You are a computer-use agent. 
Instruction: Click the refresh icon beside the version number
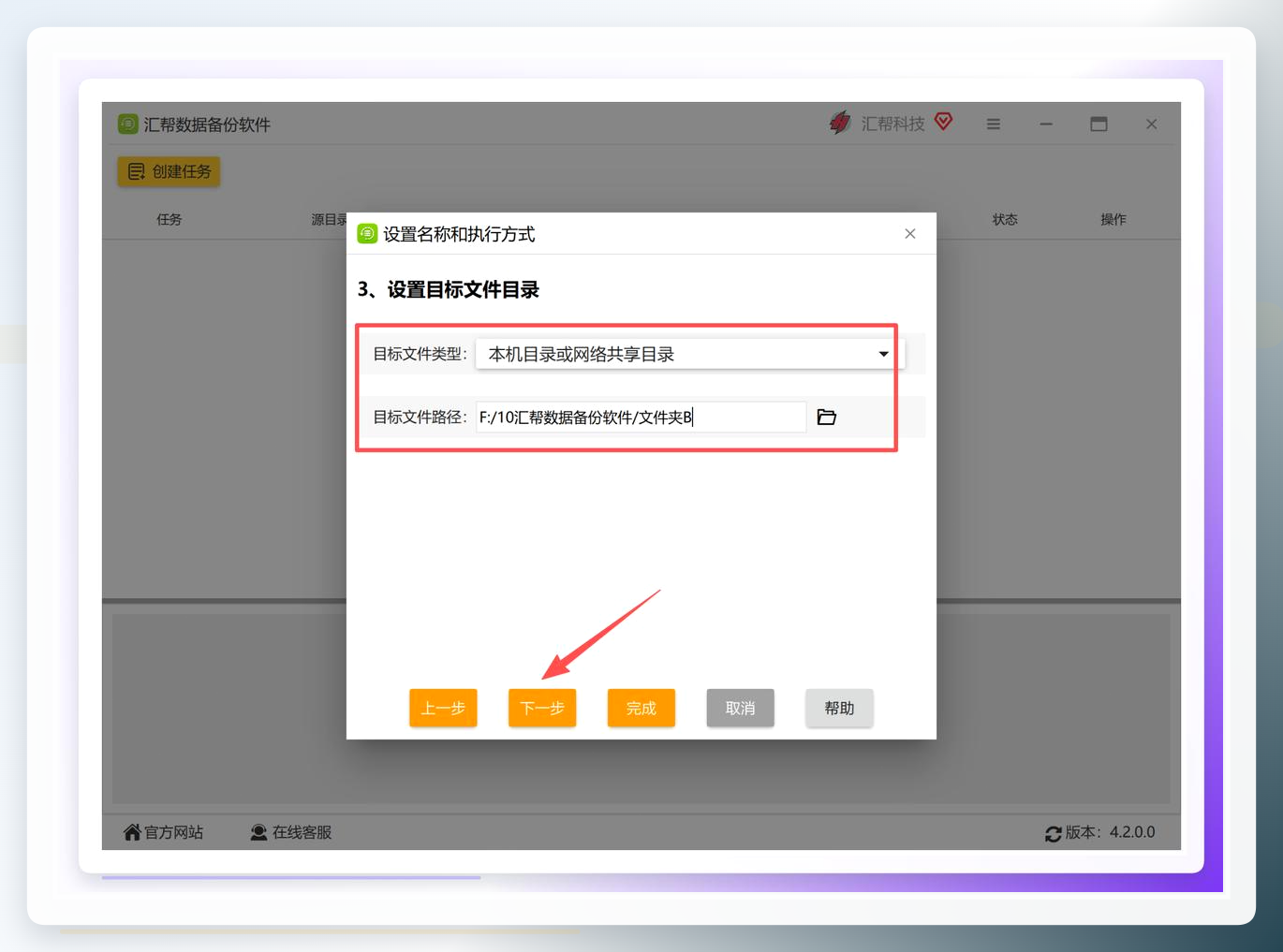pos(1054,833)
